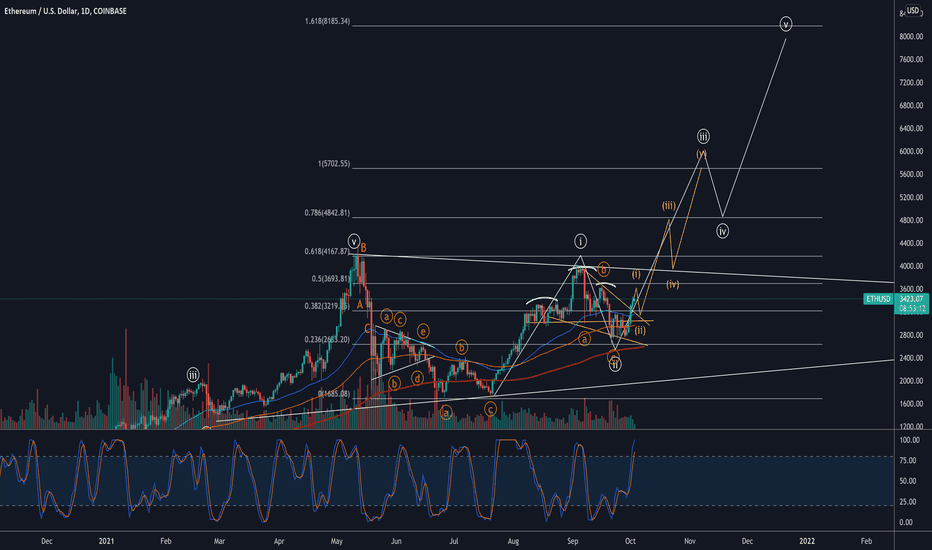Select the 0.618(4167.87) Fibonacci label
This screenshot has width=932, height=550.
[328, 252]
